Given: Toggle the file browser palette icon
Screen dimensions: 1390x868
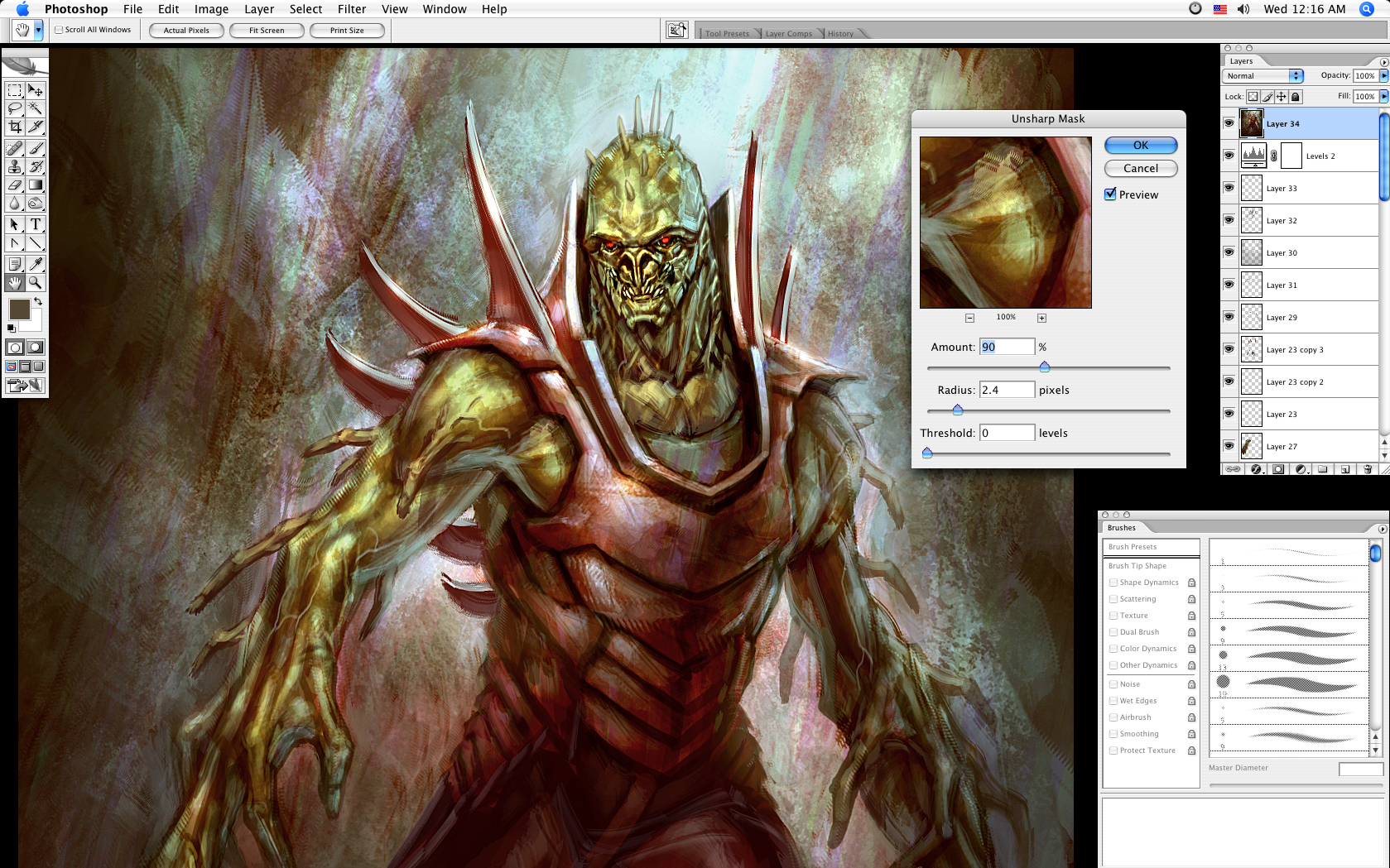Looking at the screenshot, I should [x=677, y=31].
